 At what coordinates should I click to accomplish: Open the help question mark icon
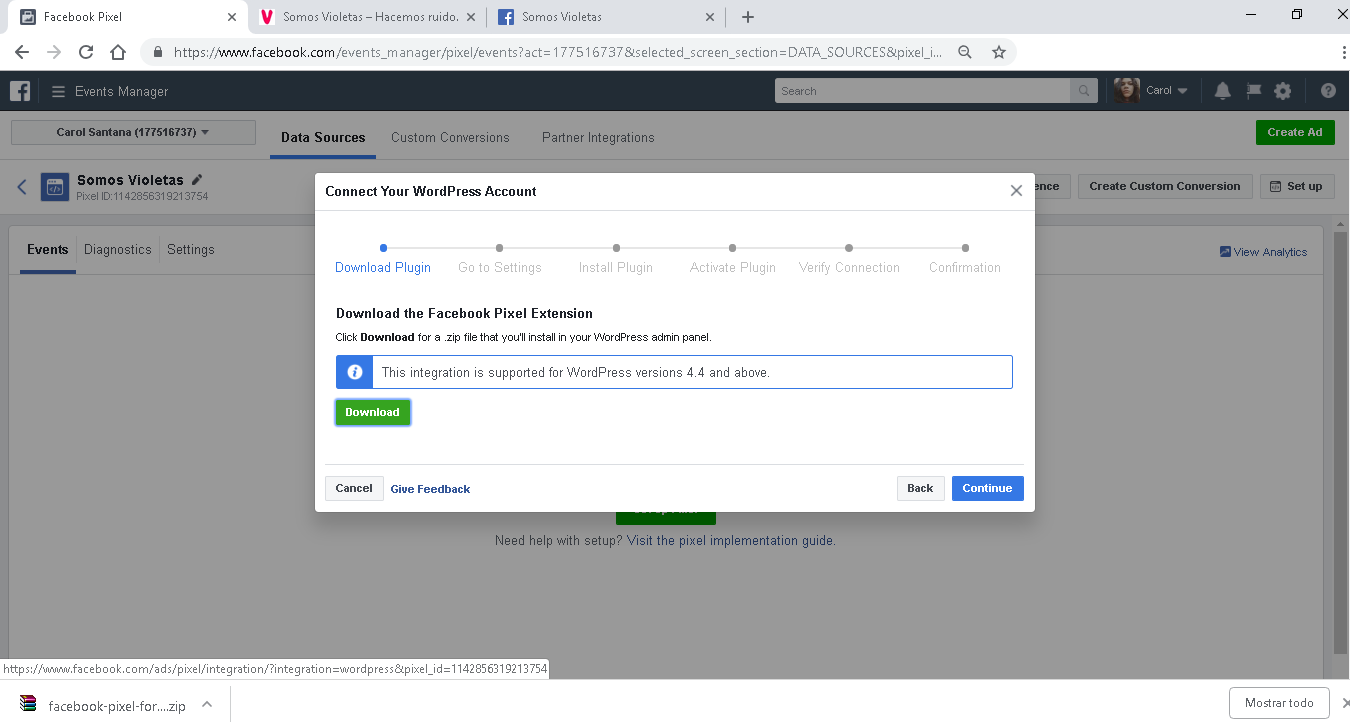pos(1328,91)
